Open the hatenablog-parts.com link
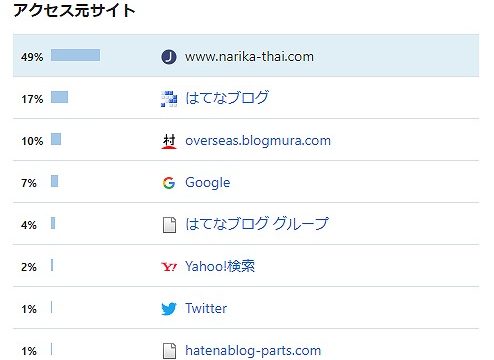The height and width of the screenshot is (360, 494). click(x=253, y=351)
